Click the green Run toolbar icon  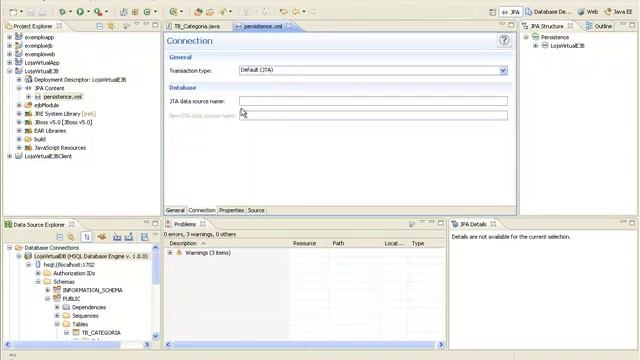tap(80, 12)
